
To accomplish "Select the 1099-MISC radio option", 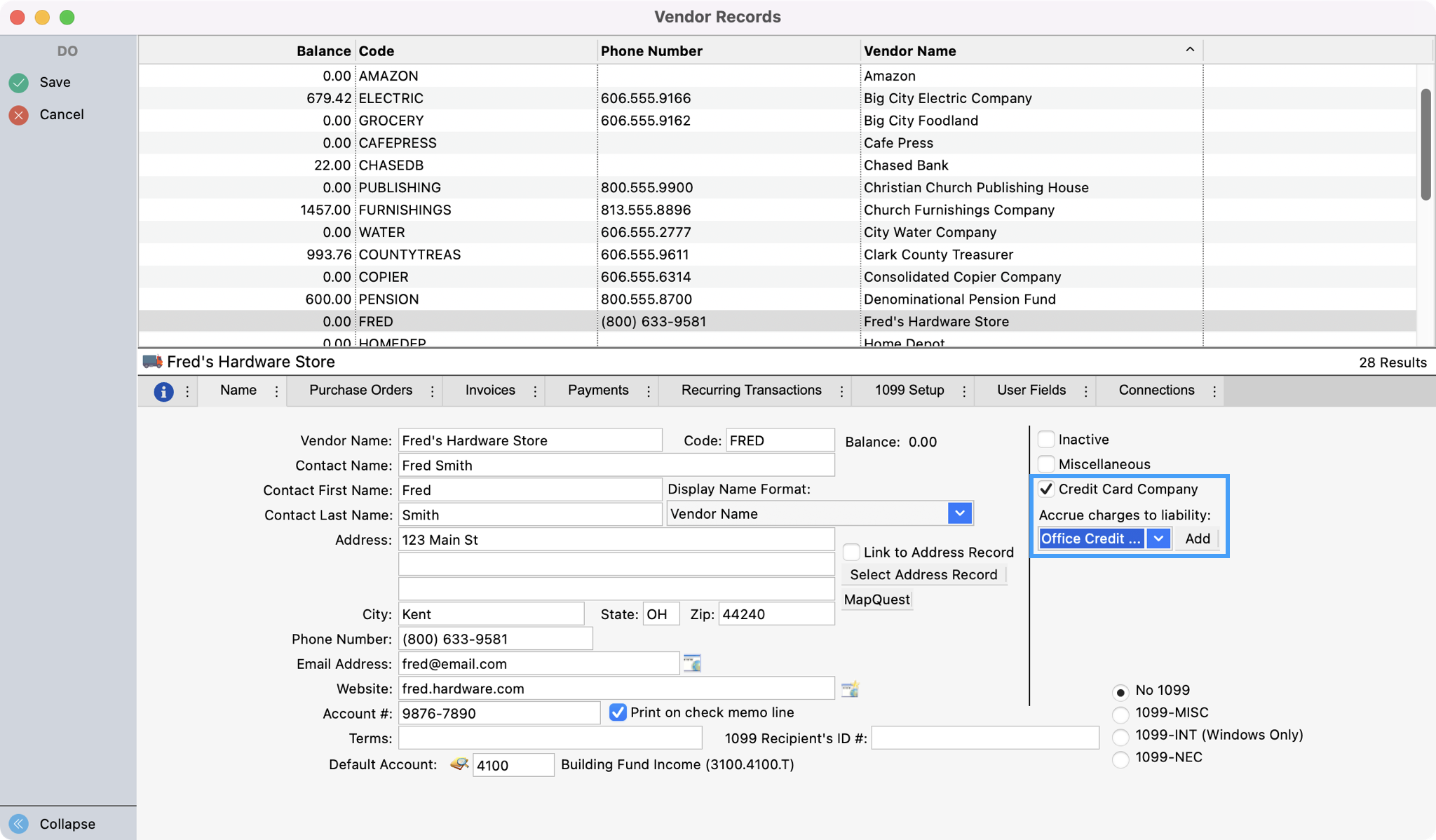I will 1120,714.
